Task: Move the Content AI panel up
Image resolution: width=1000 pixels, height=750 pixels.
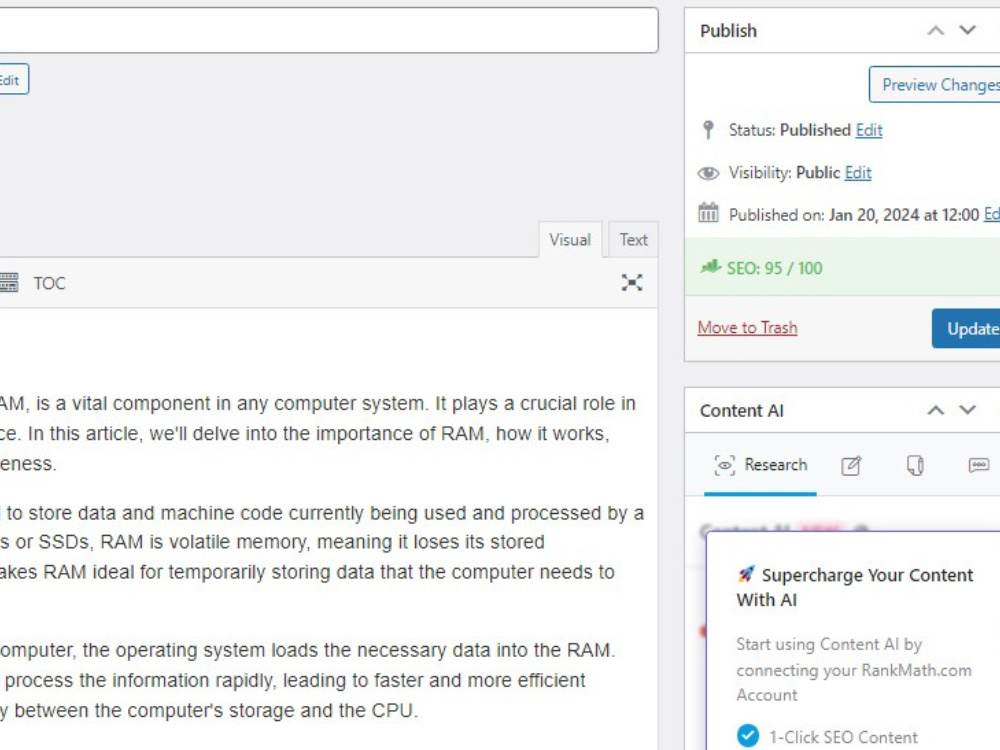Action: point(935,410)
